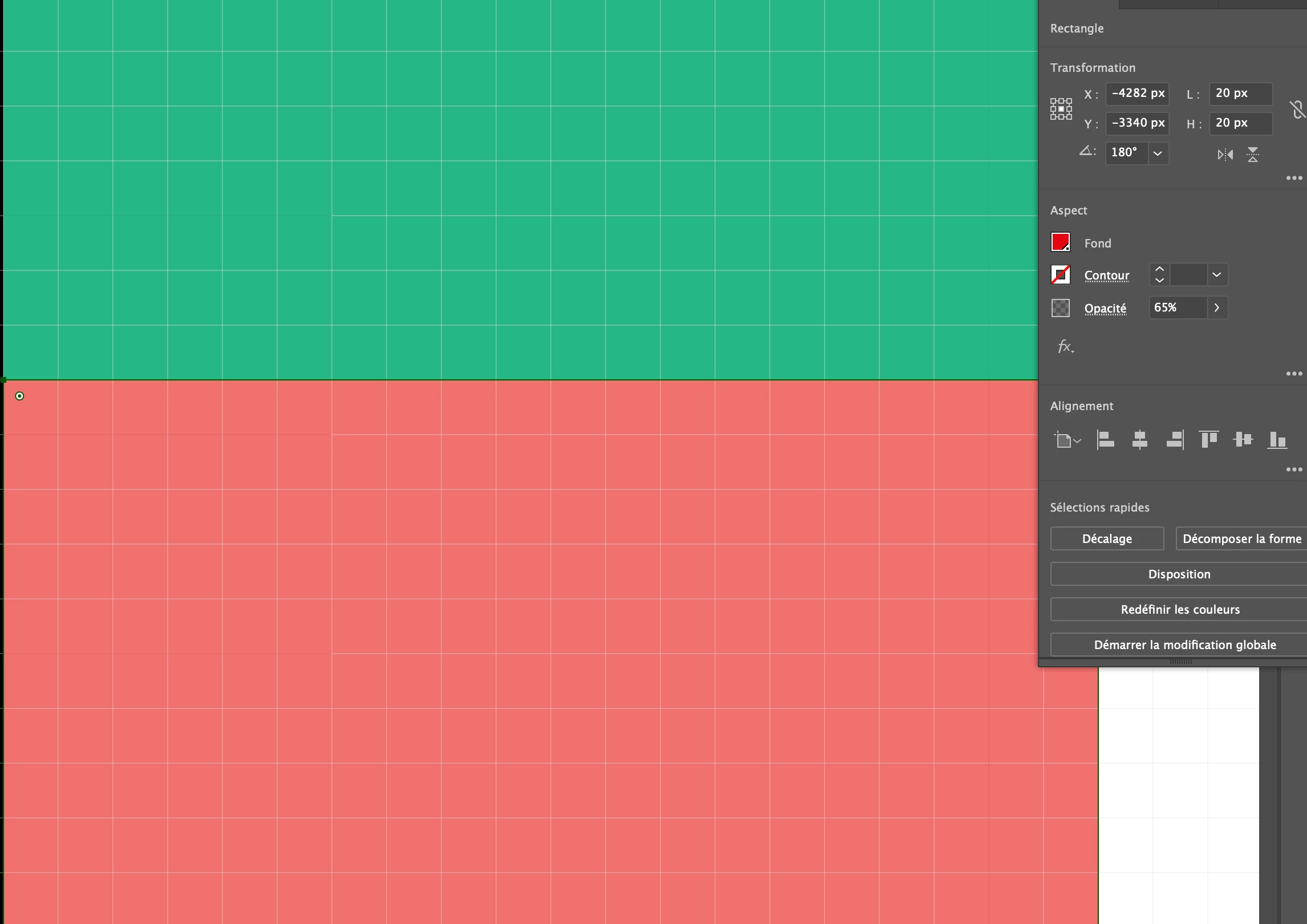The height and width of the screenshot is (924, 1307).
Task: Click the Redéfinir les couleurs button
Action: point(1179,610)
